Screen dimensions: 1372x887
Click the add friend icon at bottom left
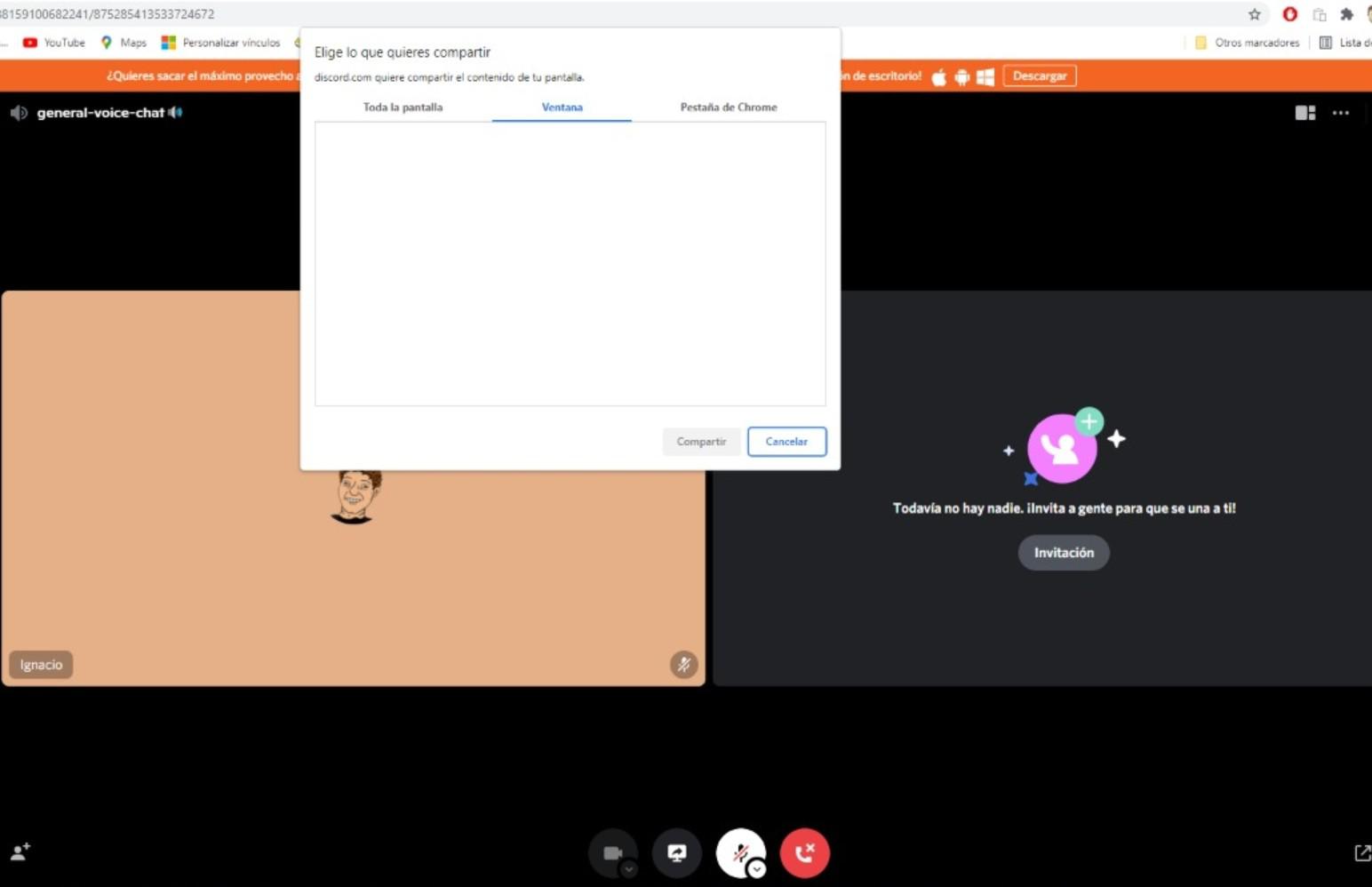[x=20, y=852]
